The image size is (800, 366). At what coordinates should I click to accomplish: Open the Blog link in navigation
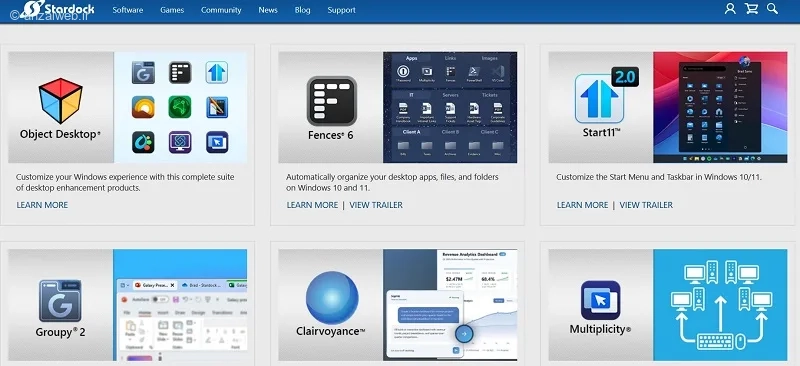[x=303, y=10]
